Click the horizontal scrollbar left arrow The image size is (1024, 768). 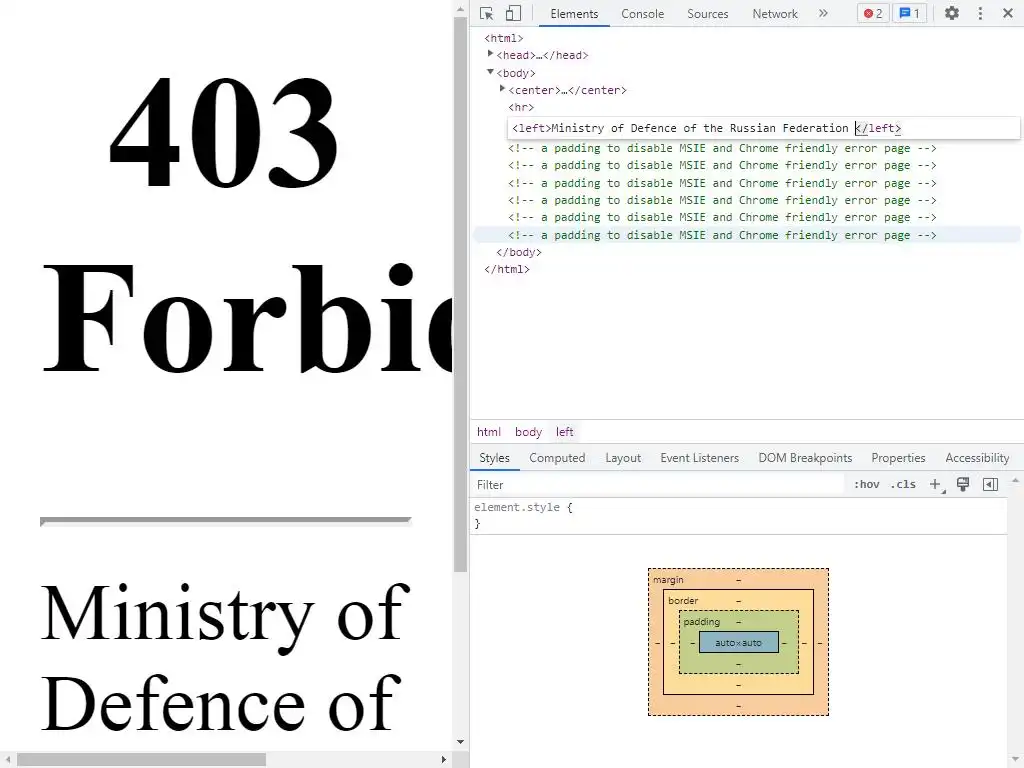[x=8, y=760]
